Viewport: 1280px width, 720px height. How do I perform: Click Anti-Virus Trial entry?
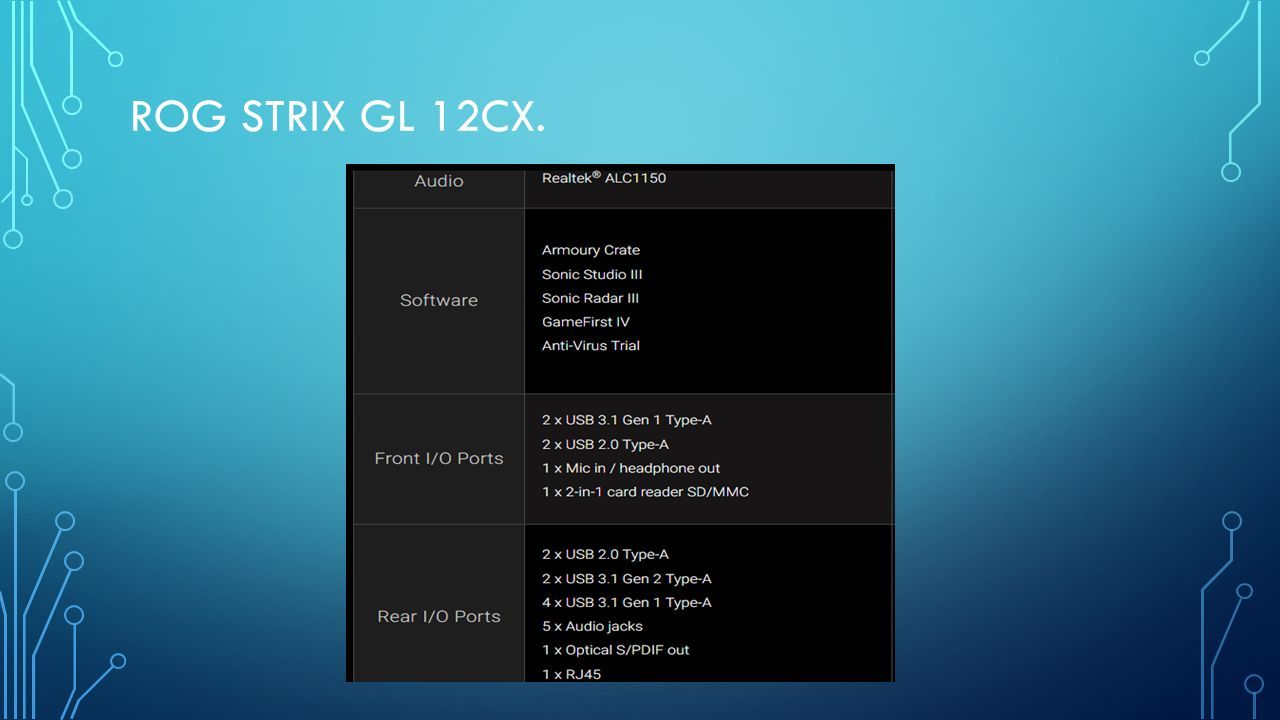[x=591, y=346]
